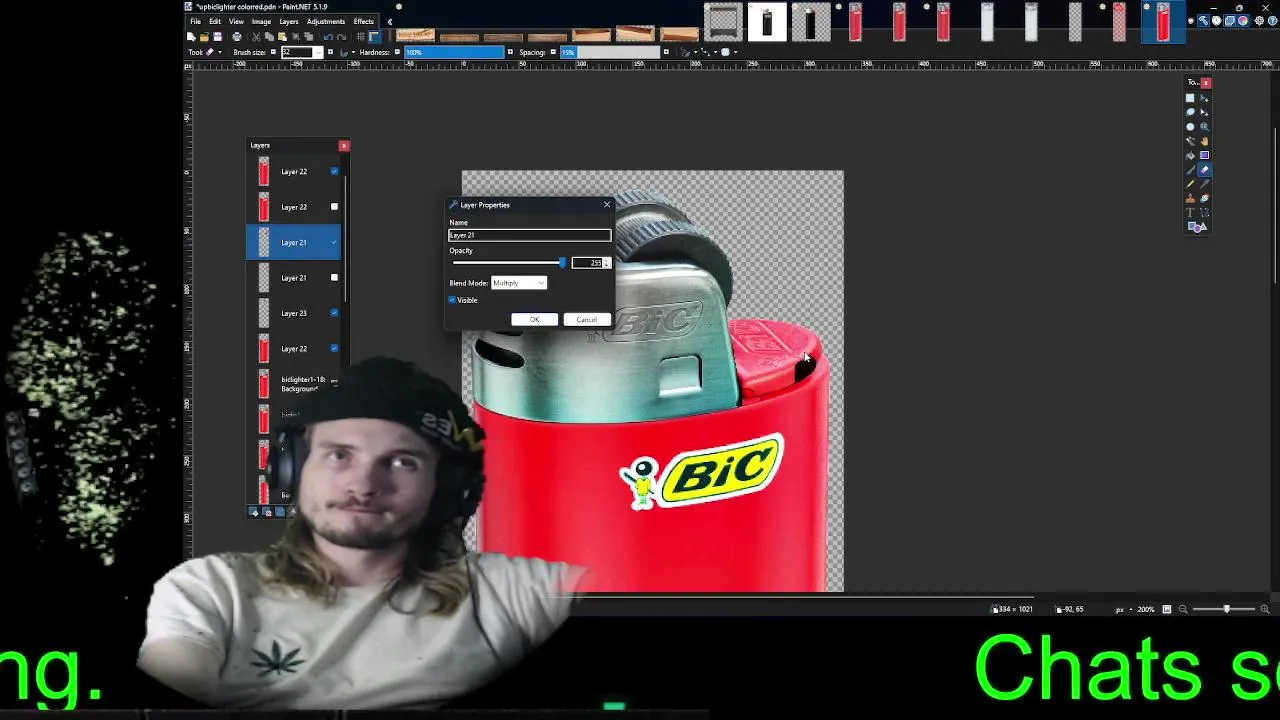This screenshot has height=720, width=1280.
Task: Open the Image menu
Action: 261,21
